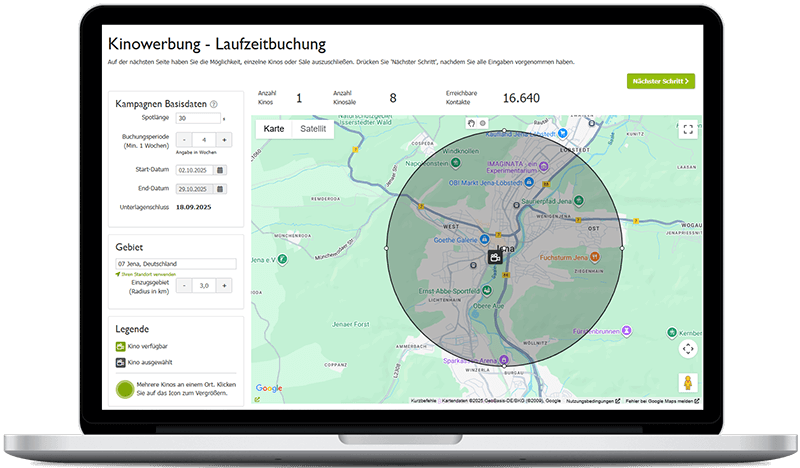Viewport: 800px width, 468px height.
Task: Click 'Fehler bei Google Maps melden' link
Action: [x=662, y=401]
